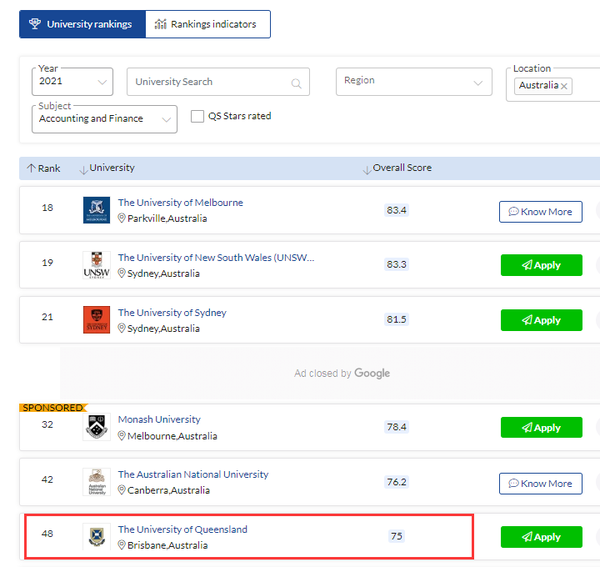Apply to The University of Sydney
This screenshot has width=600, height=567.
click(x=541, y=320)
